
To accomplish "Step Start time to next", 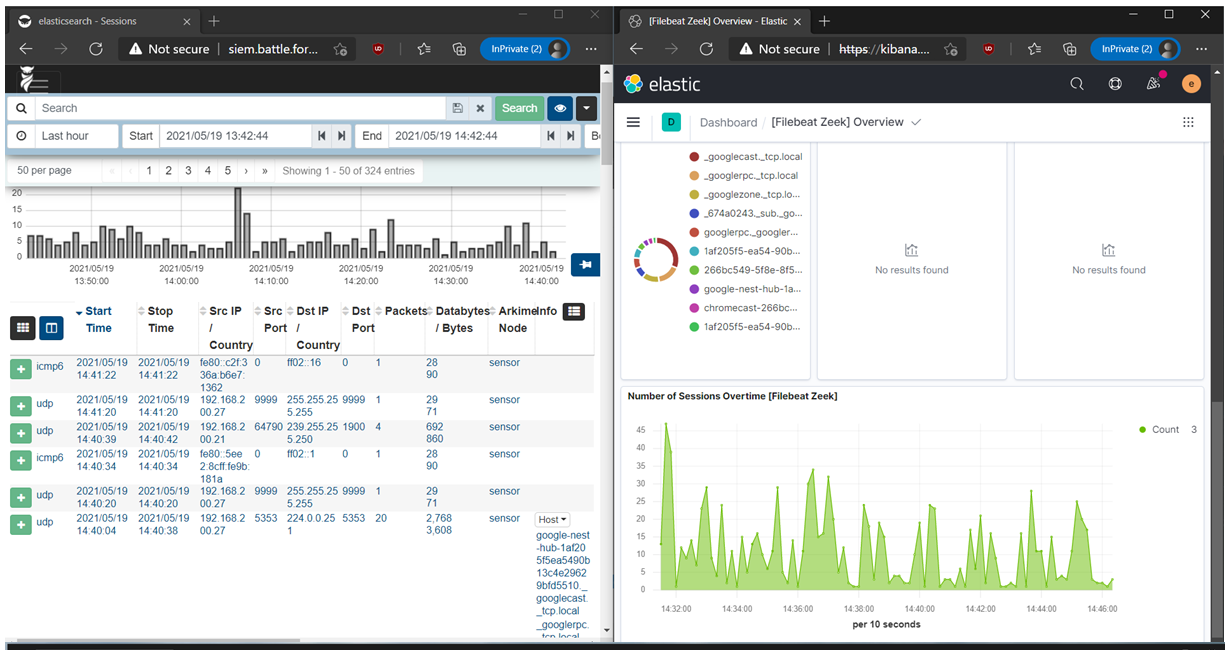I will tap(341, 136).
